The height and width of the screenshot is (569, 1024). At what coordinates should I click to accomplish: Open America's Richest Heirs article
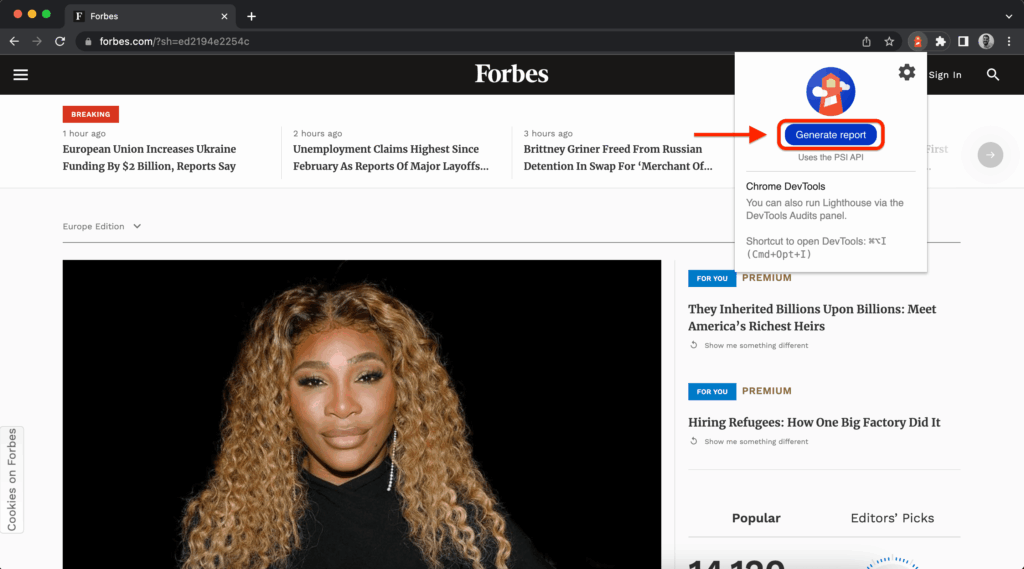[x=812, y=317]
